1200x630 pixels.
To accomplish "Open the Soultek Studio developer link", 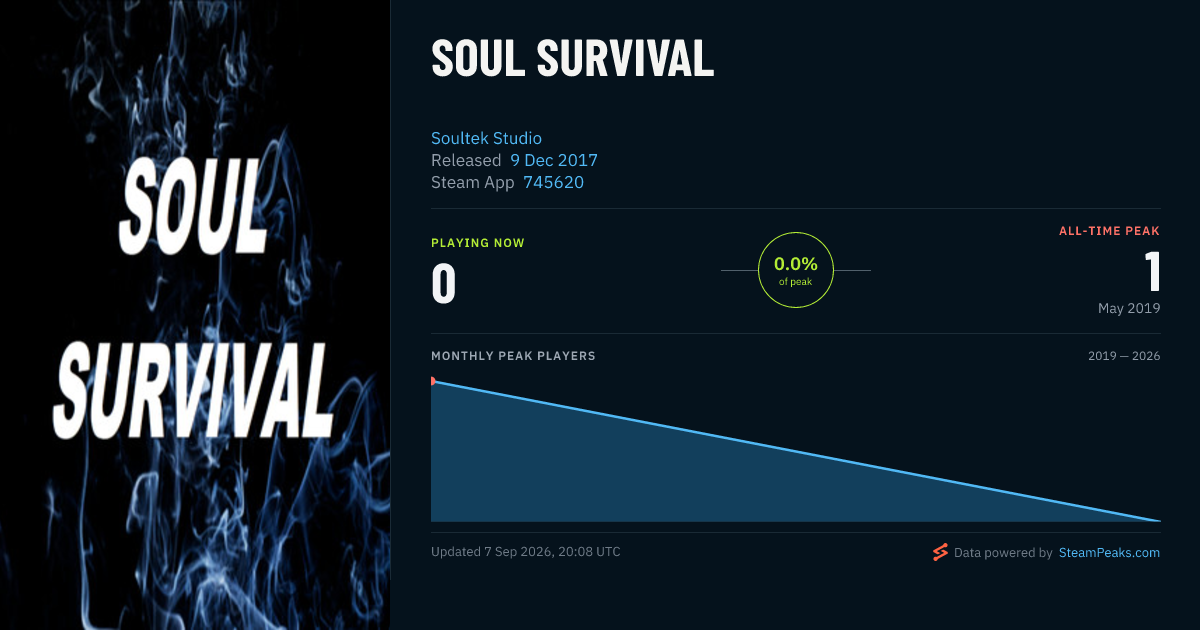I will click(486, 138).
